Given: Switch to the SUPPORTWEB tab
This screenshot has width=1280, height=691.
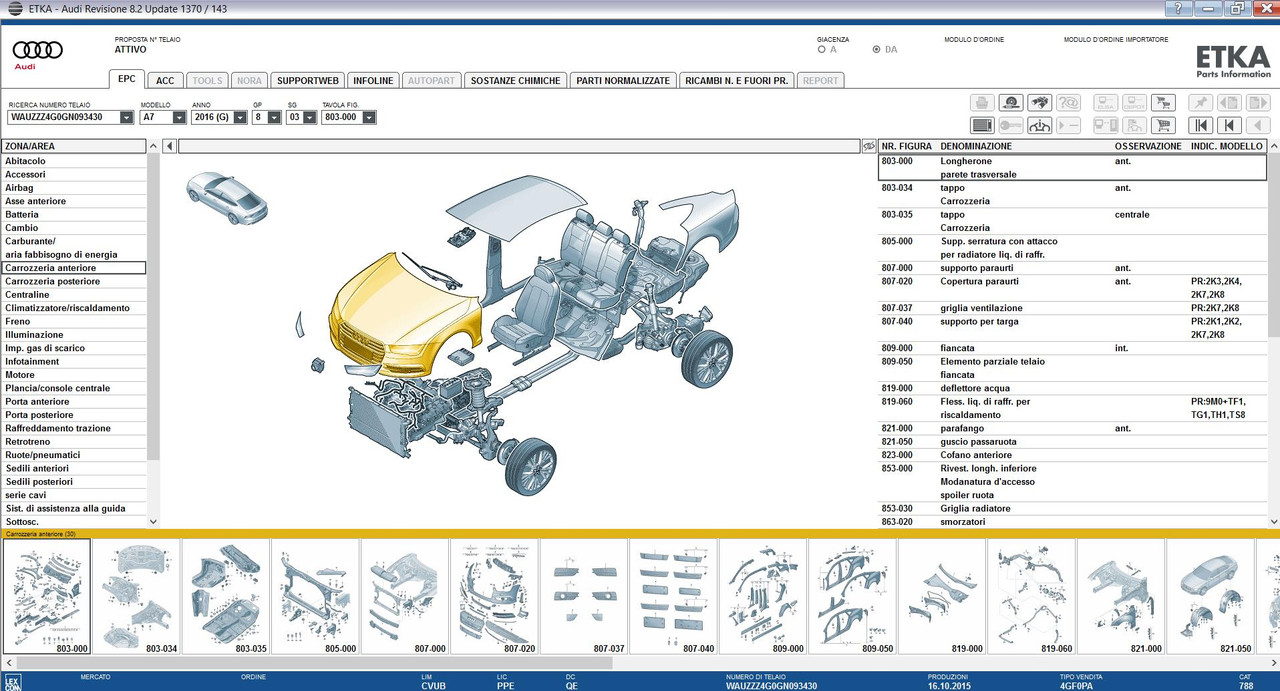Looking at the screenshot, I should point(307,80).
